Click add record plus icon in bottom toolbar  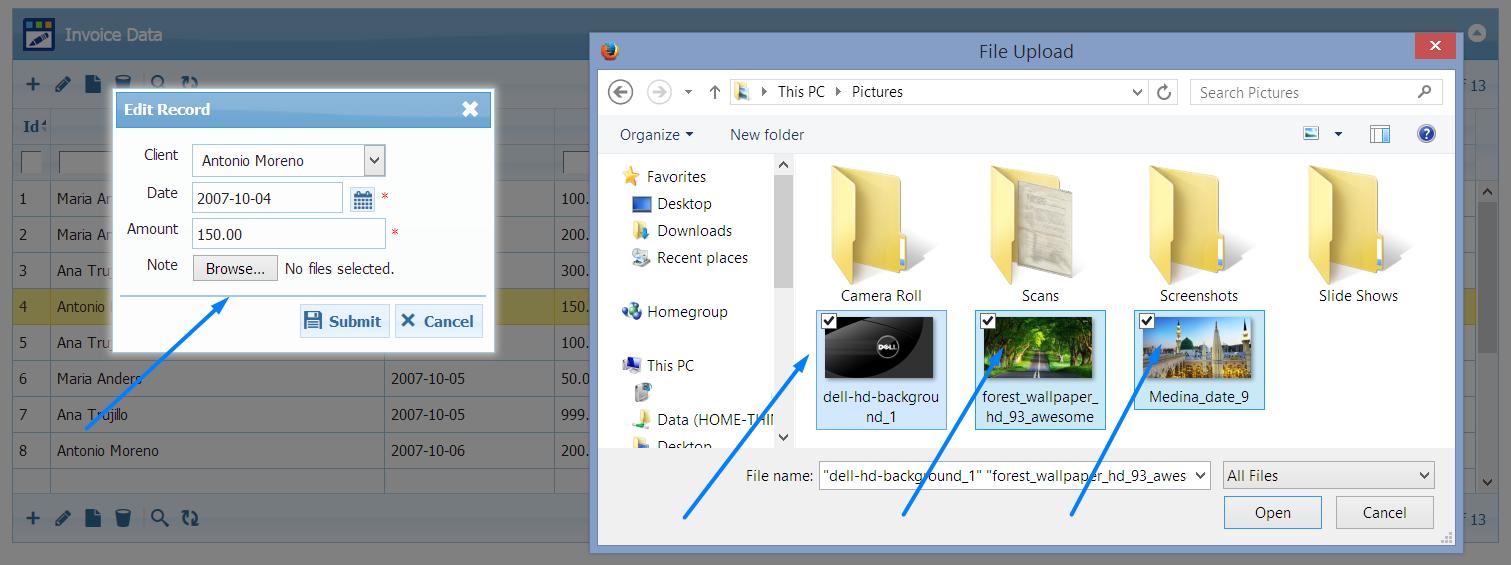click(x=33, y=517)
